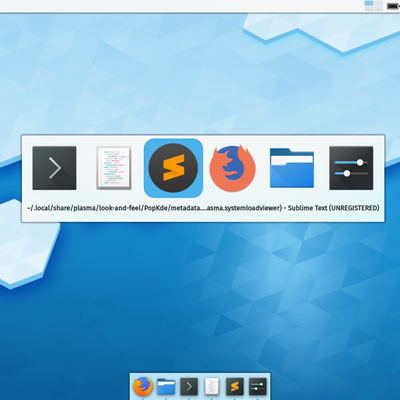Select the text editor document in the switcher
Viewport: 400px width, 400px height.
pyautogui.click(x=114, y=168)
